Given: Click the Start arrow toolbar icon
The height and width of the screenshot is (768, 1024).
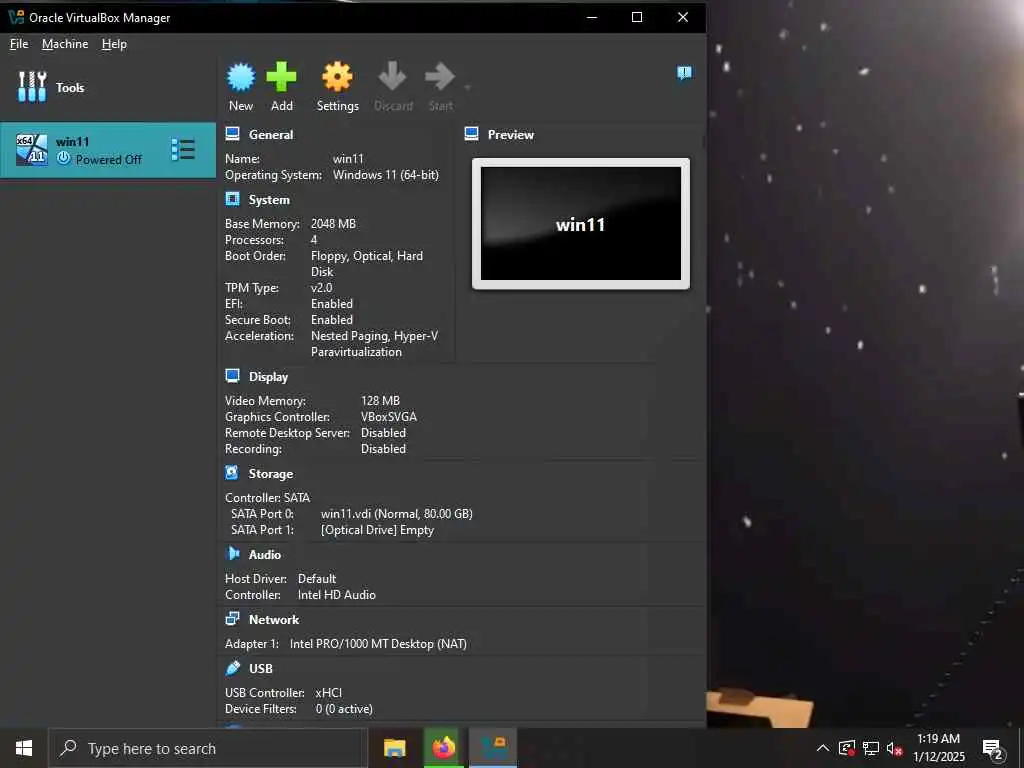Looking at the screenshot, I should coord(440,78).
